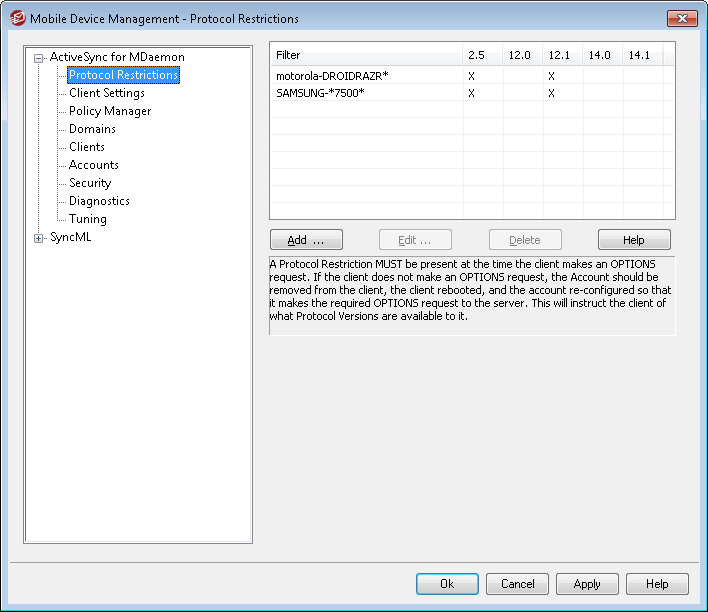
Task: Click the 14.1 column header
Action: 642,55
